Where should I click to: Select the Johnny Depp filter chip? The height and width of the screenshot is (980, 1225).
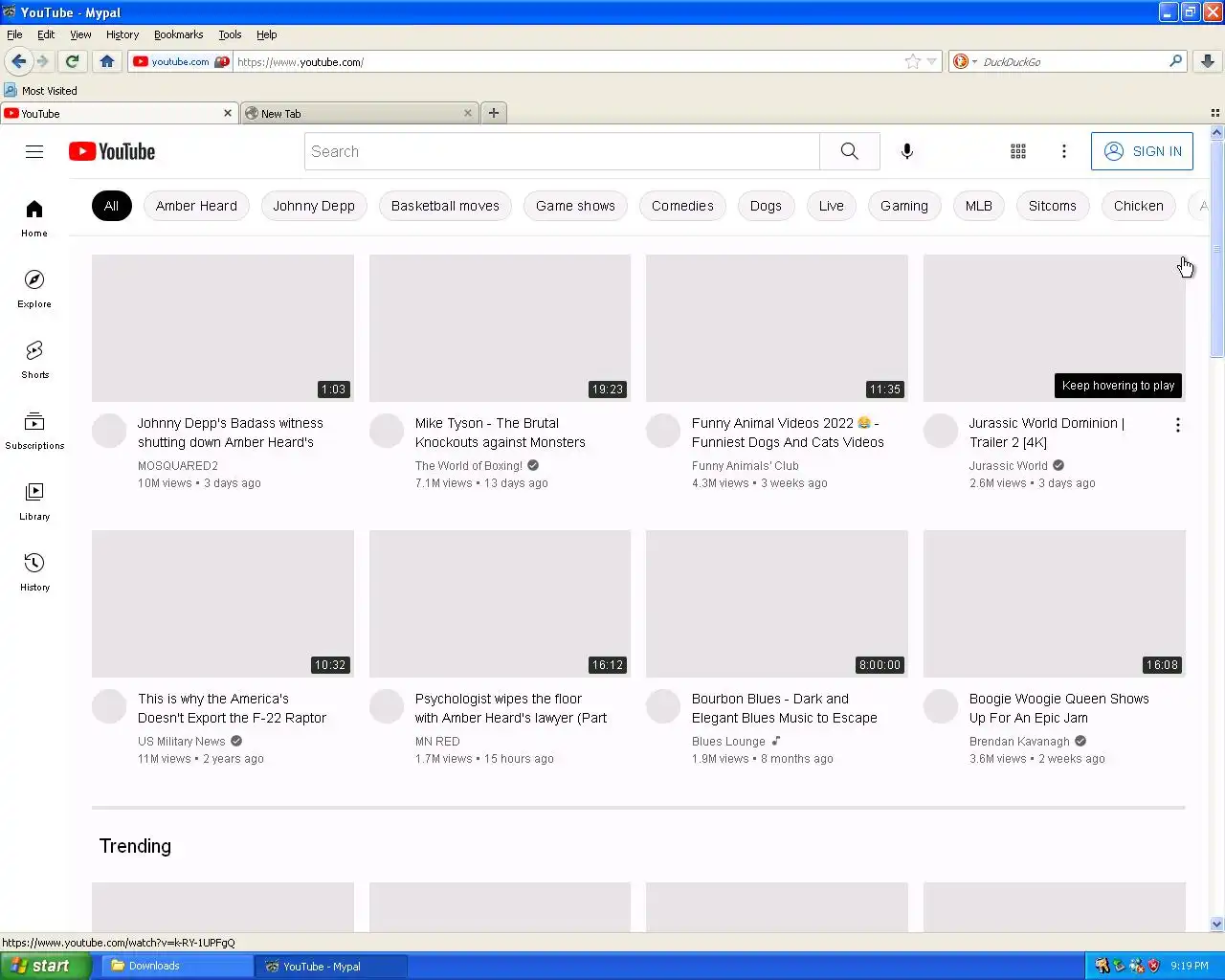314,206
